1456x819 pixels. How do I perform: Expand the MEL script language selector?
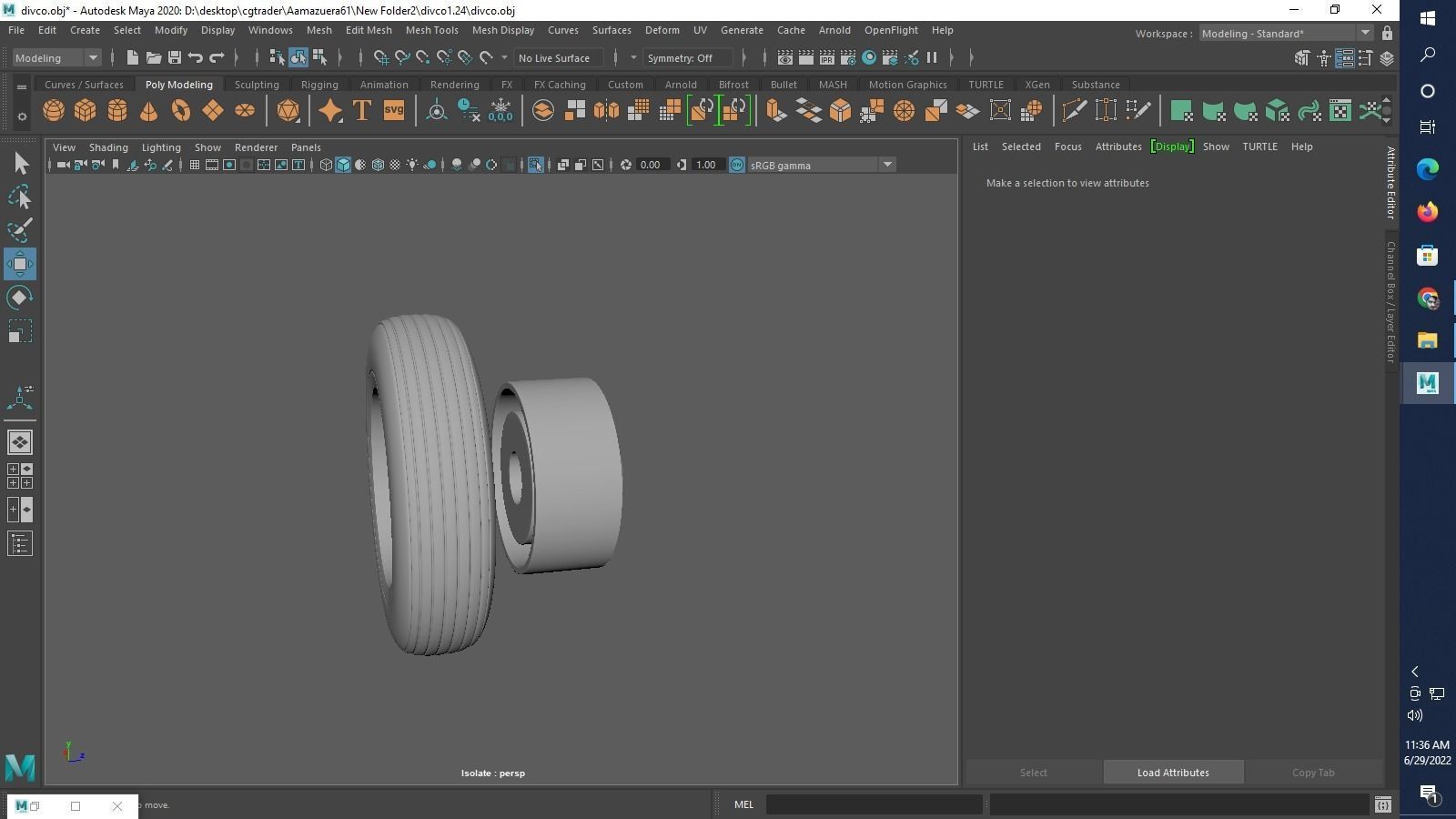[x=743, y=804]
